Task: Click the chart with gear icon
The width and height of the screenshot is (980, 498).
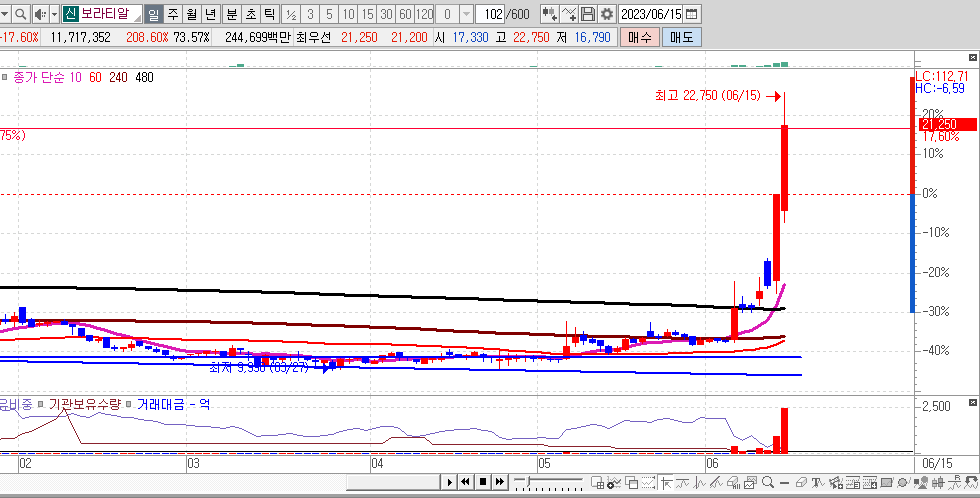Action: tap(614, 482)
